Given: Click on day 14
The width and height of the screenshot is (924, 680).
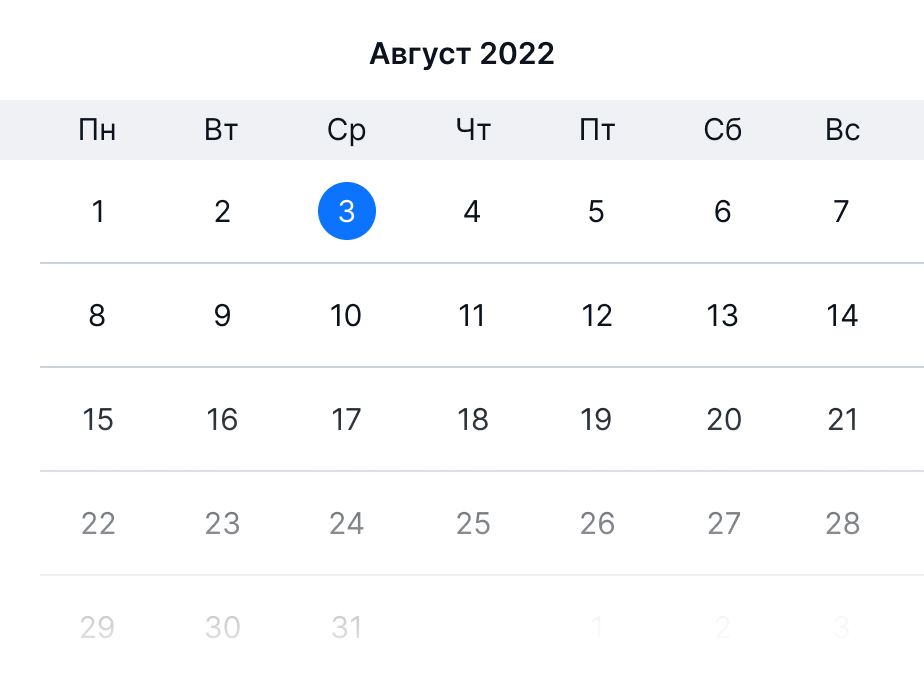Looking at the screenshot, I should click(842, 315).
